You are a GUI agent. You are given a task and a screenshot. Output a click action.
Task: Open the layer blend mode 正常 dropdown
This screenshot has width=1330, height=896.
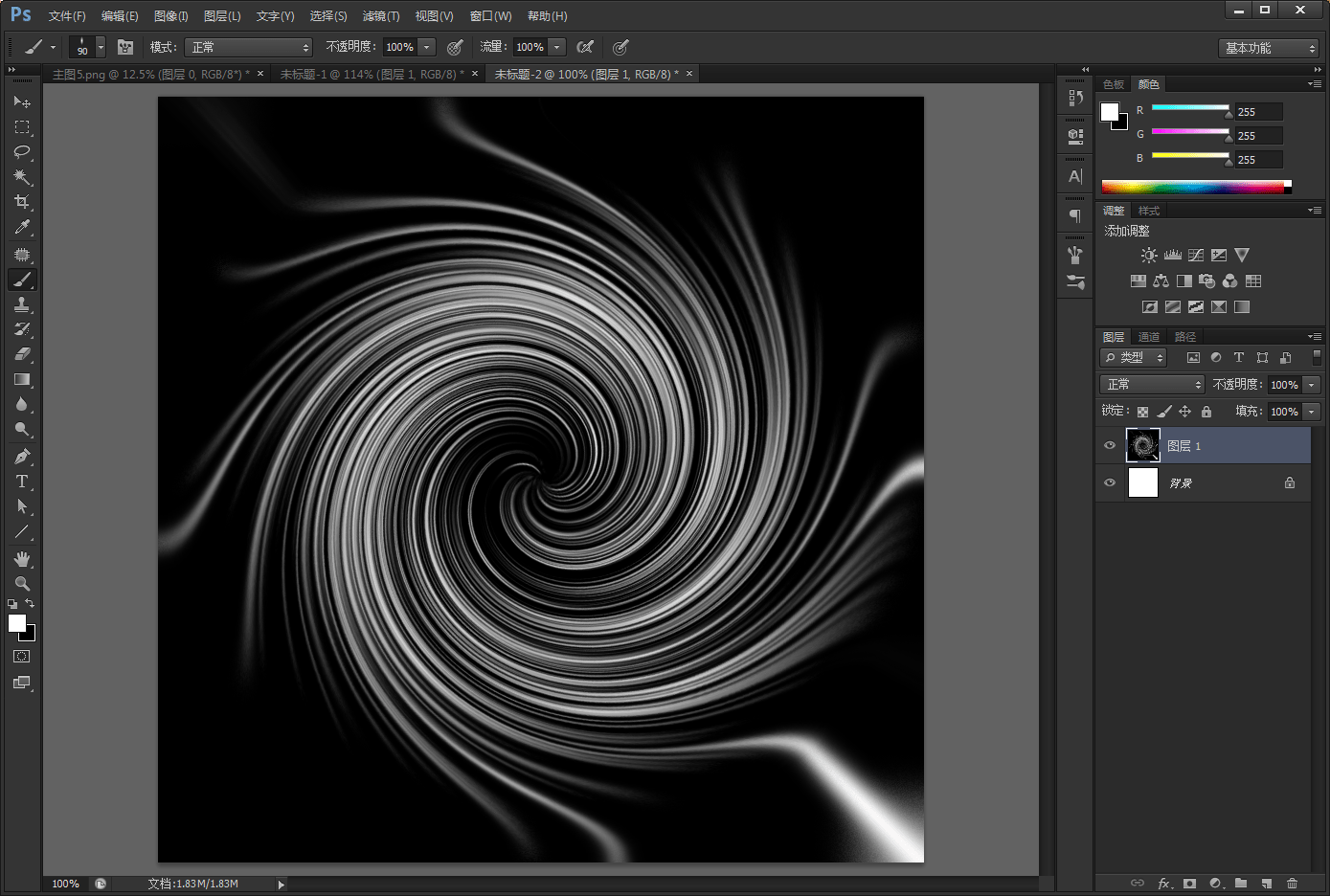pos(1152,384)
